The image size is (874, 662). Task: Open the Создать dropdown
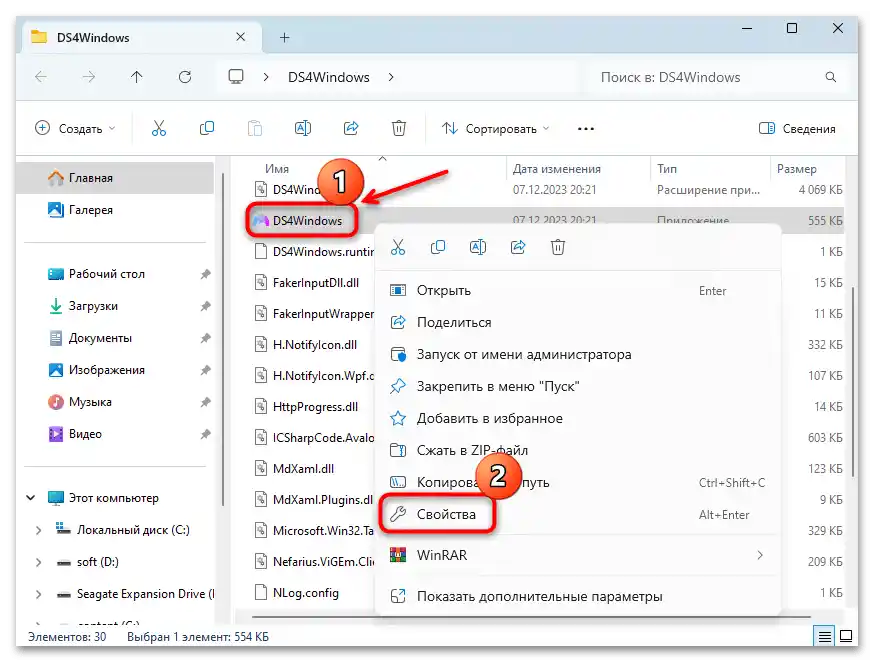point(75,129)
